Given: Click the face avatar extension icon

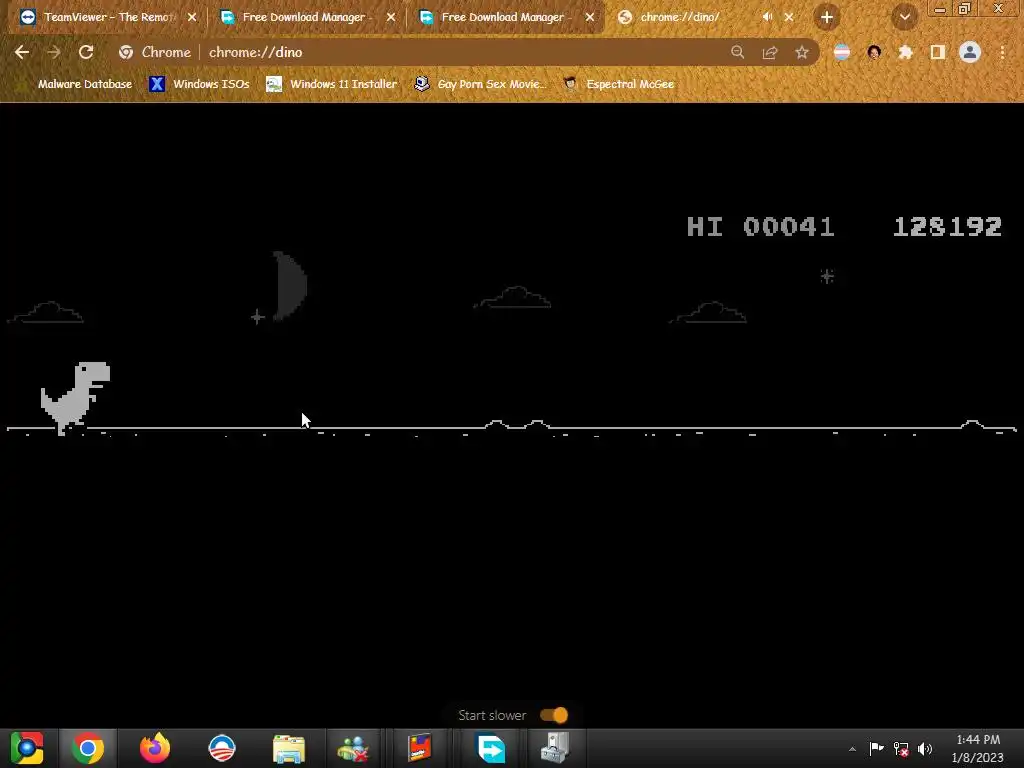Looking at the screenshot, I should [874, 52].
